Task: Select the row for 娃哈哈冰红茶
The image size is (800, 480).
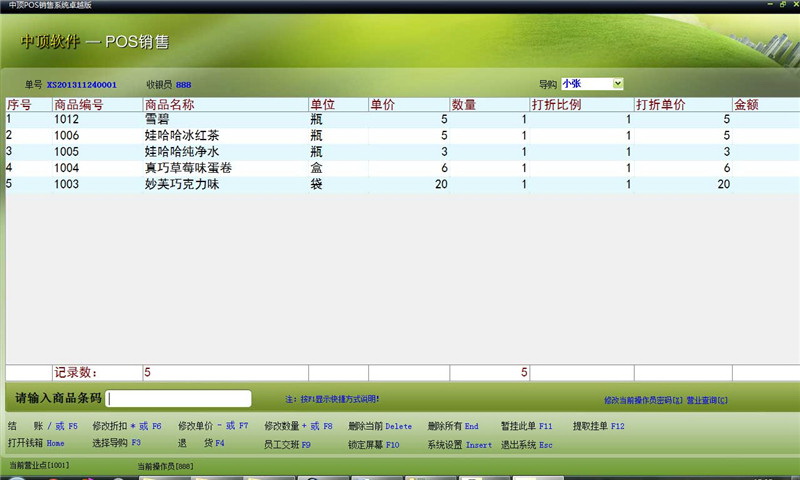Action: pyautogui.click(x=403, y=136)
